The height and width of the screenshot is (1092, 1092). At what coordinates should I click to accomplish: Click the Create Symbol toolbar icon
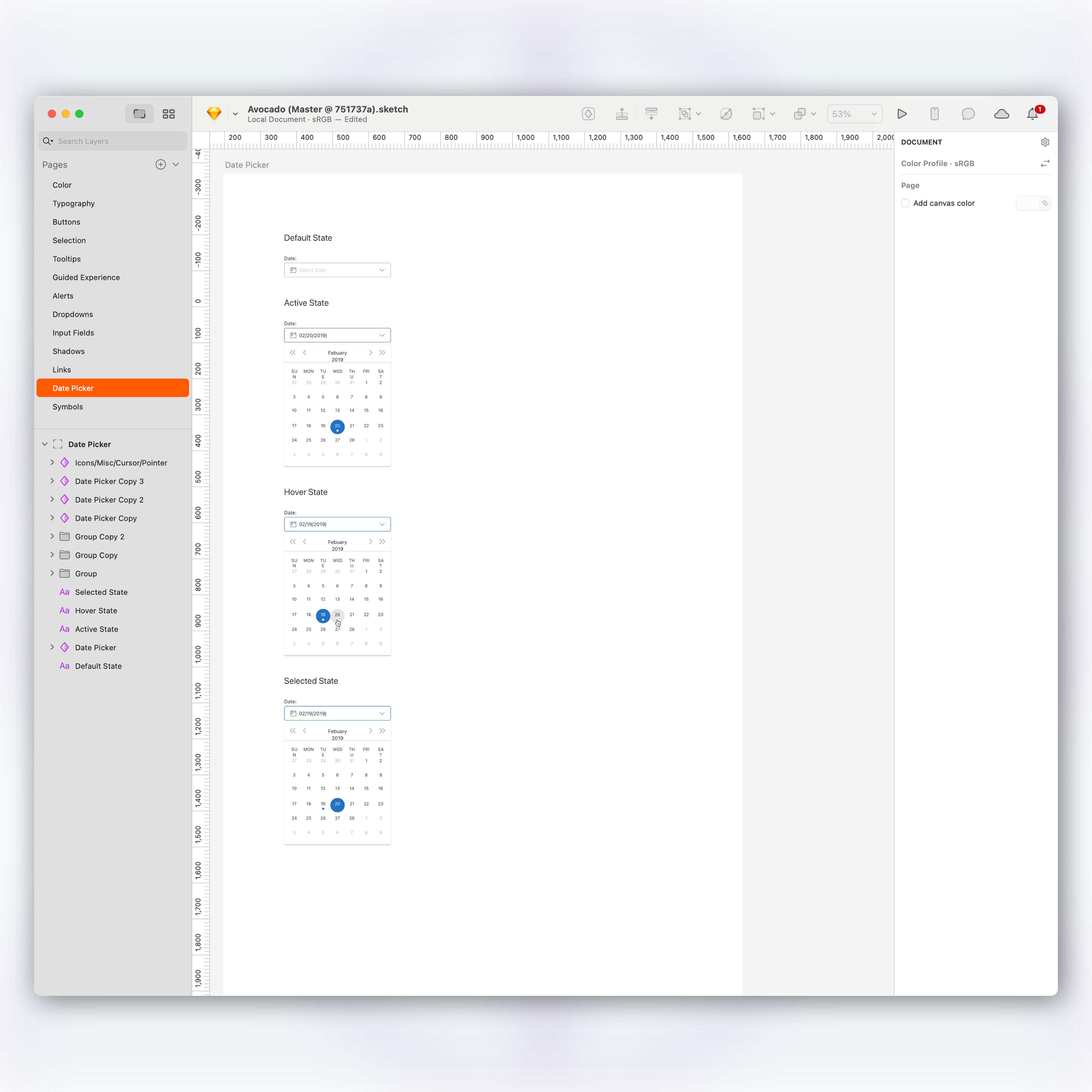[x=588, y=114]
